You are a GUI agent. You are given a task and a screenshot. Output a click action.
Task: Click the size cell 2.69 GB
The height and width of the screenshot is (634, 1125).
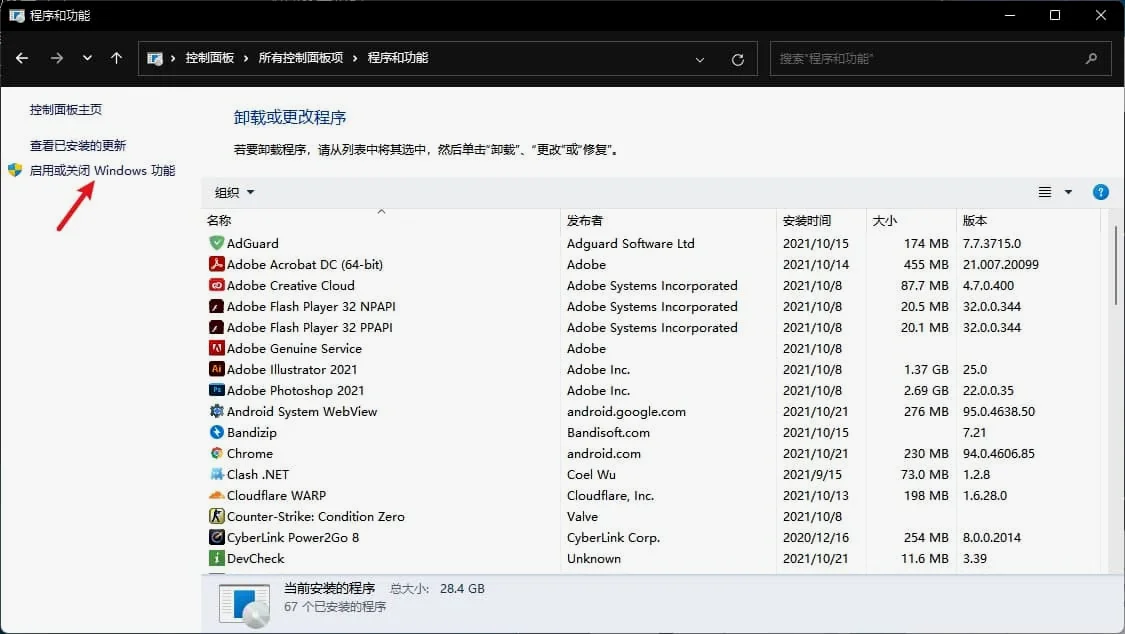(926, 391)
